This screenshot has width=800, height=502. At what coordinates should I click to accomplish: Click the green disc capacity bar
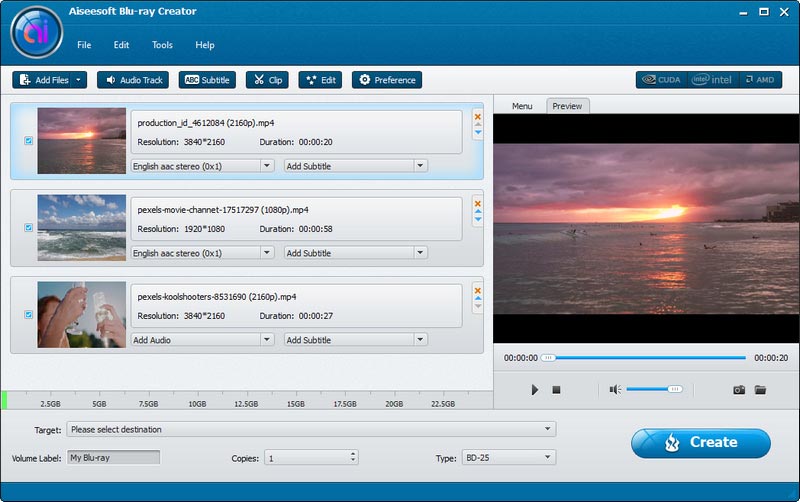(x=4, y=400)
